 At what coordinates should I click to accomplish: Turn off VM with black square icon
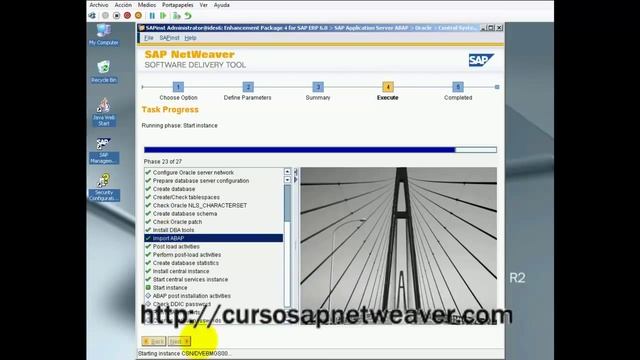coord(116,16)
